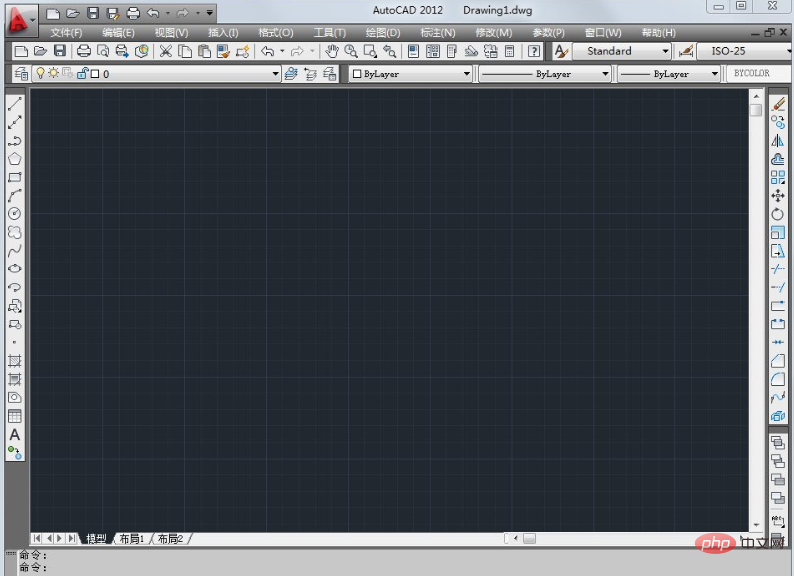Toggle the layer freeze sun icon
The width and height of the screenshot is (794, 576).
coord(54,74)
